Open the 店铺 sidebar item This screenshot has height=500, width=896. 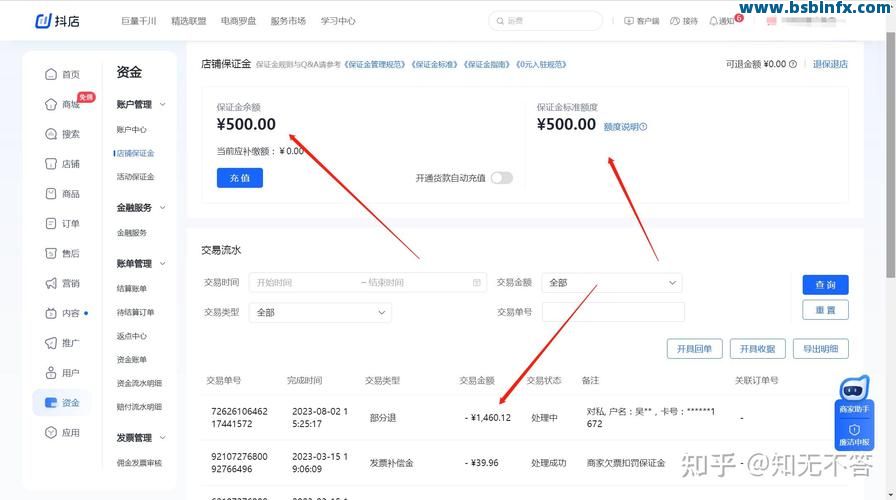pos(62,163)
